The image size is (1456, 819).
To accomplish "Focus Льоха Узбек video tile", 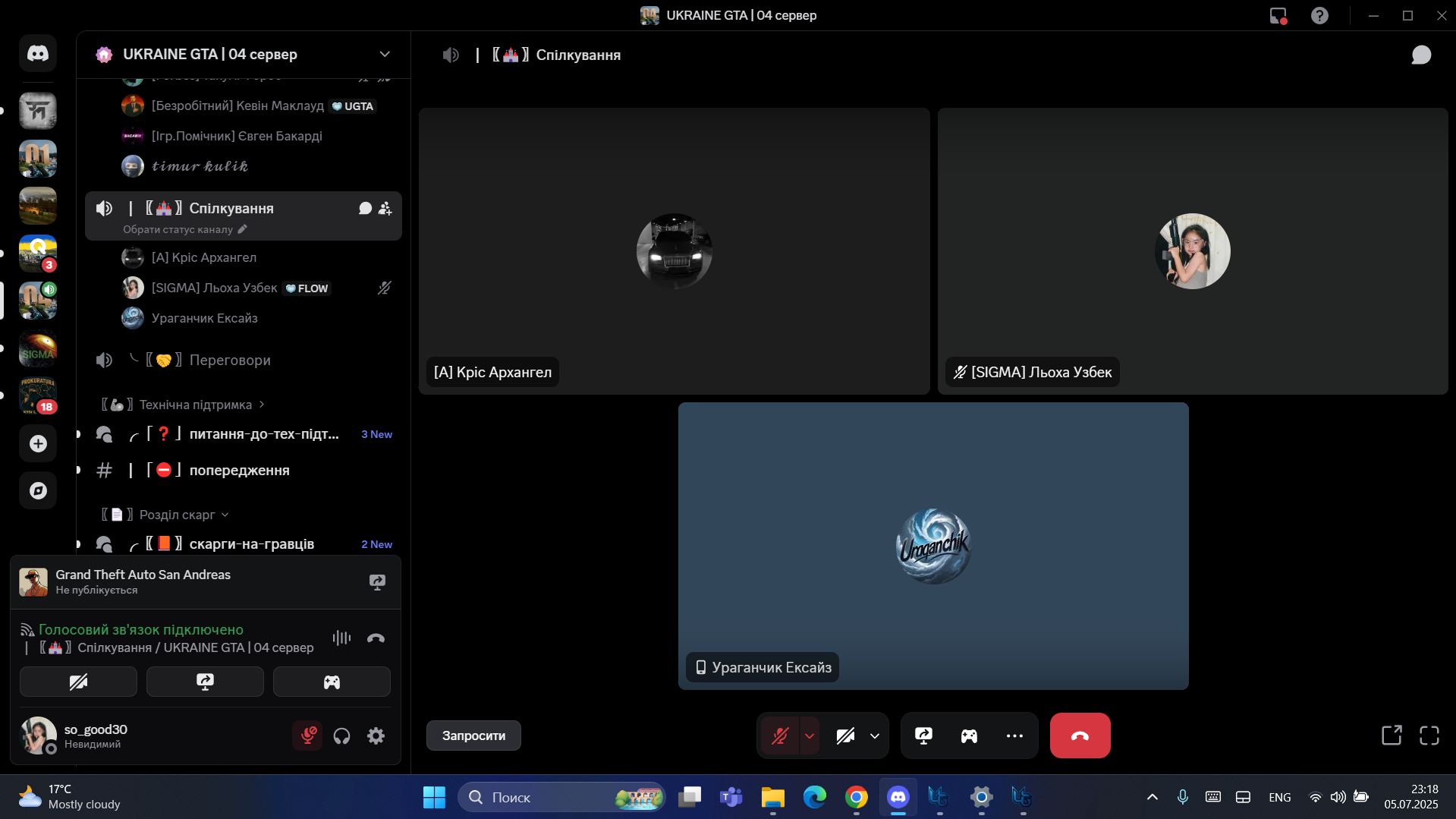I will tap(1193, 250).
